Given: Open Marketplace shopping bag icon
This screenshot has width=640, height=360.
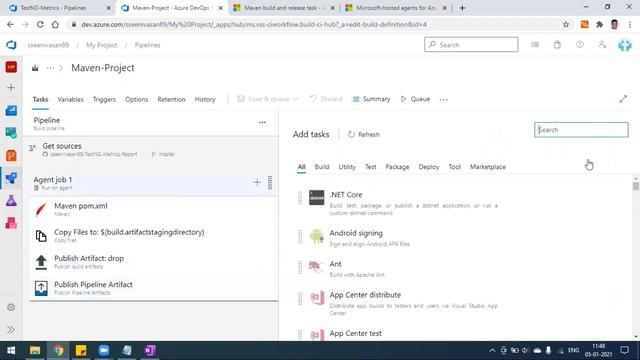Looking at the screenshot, I should (557, 44).
